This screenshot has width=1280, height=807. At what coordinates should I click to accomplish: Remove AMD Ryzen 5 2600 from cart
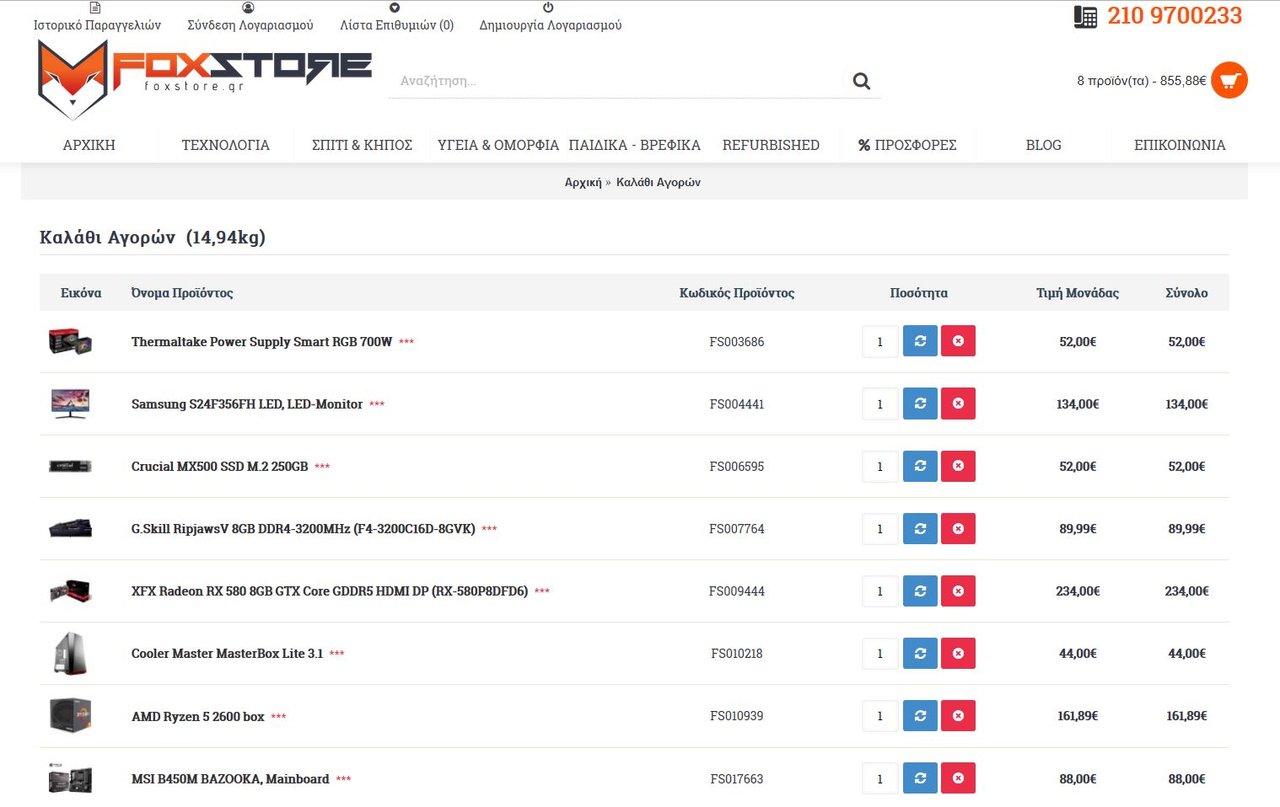[x=958, y=716]
